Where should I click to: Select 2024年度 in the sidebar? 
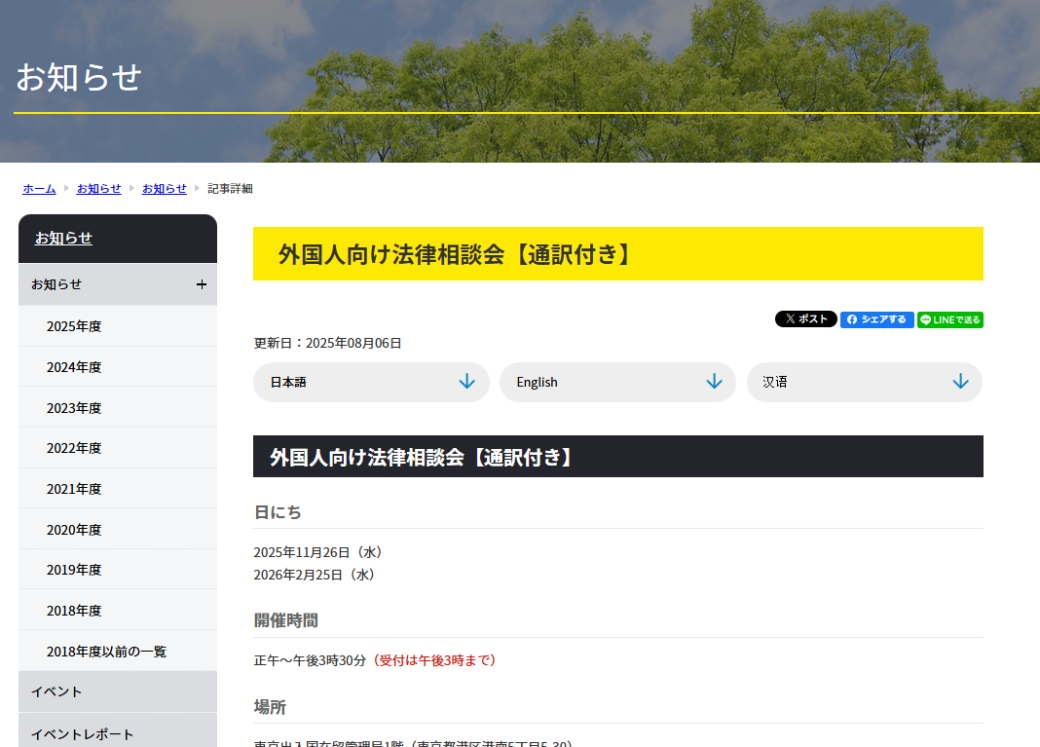coord(74,367)
